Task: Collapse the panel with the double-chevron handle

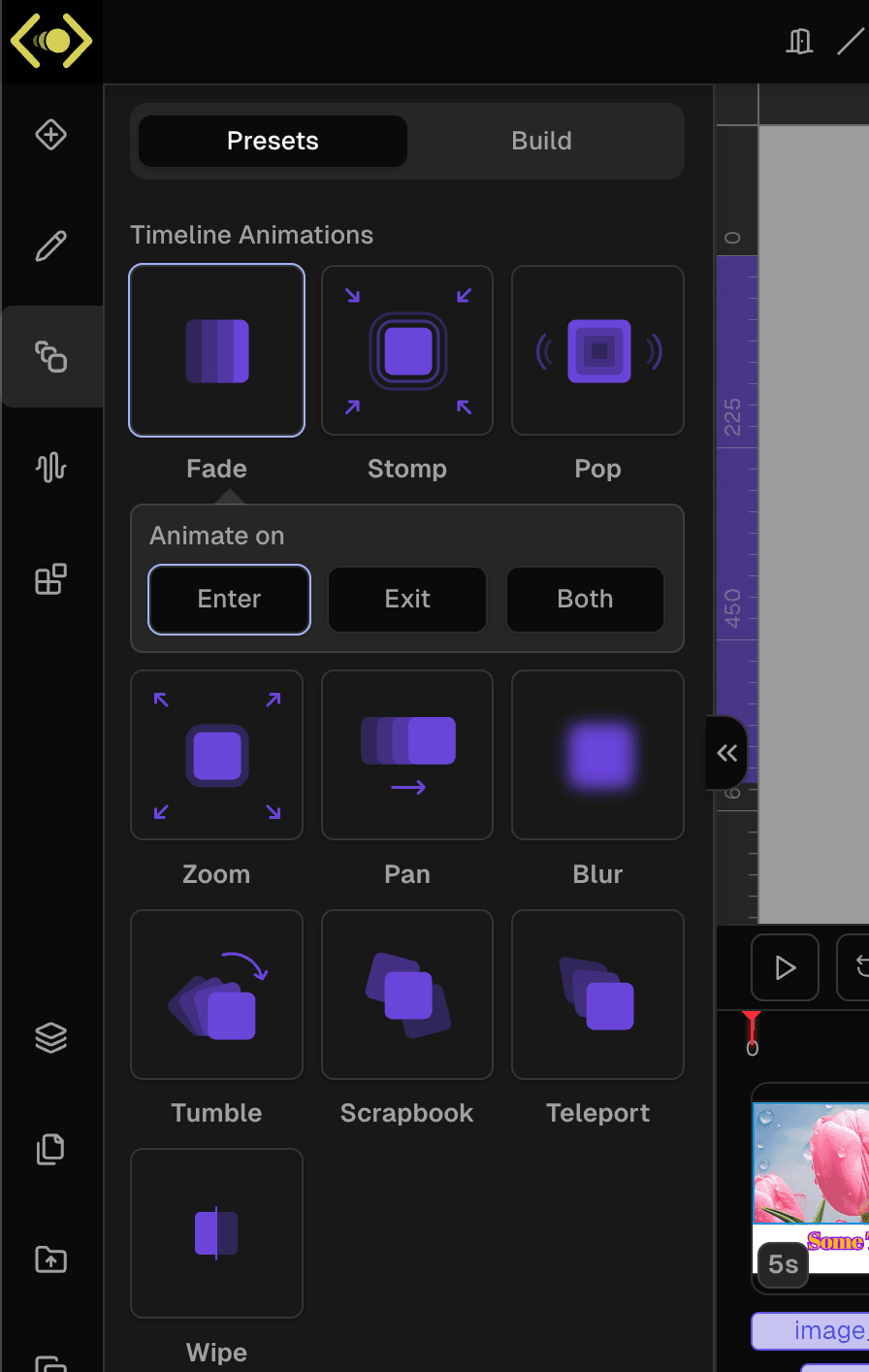Action: (x=726, y=753)
